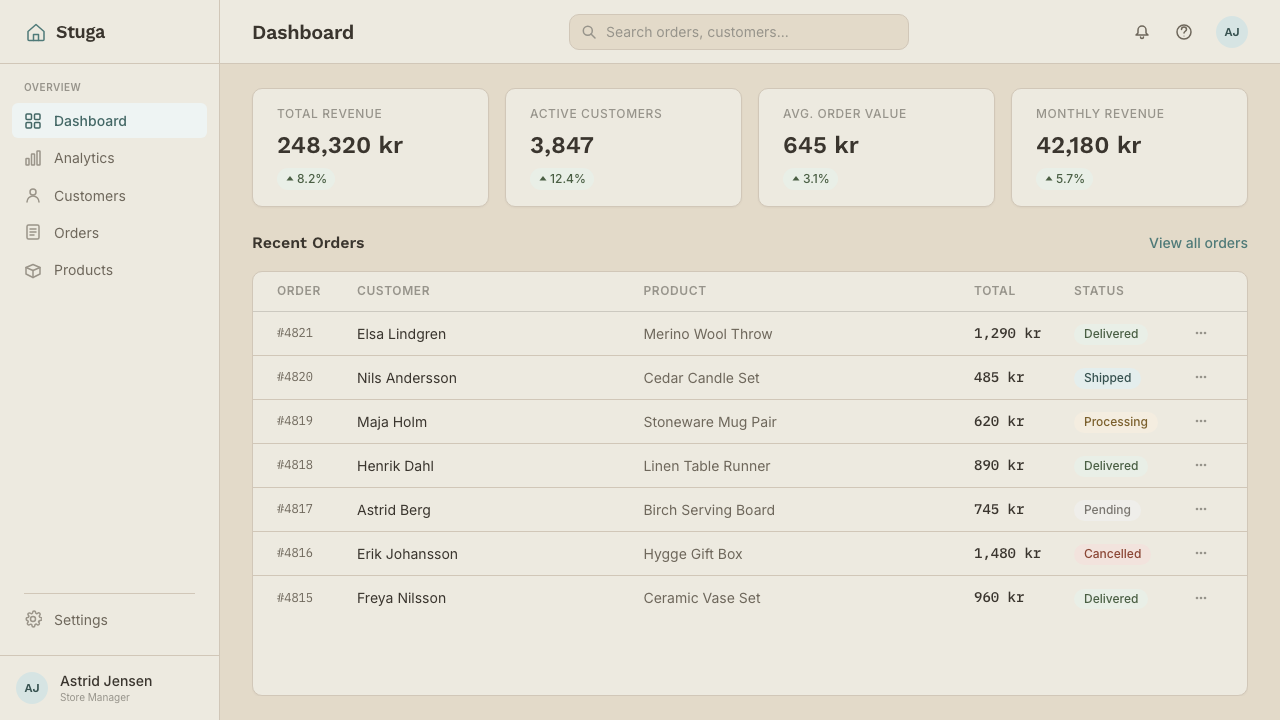Select customer Maja Holm
The width and height of the screenshot is (1280, 720).
point(392,422)
